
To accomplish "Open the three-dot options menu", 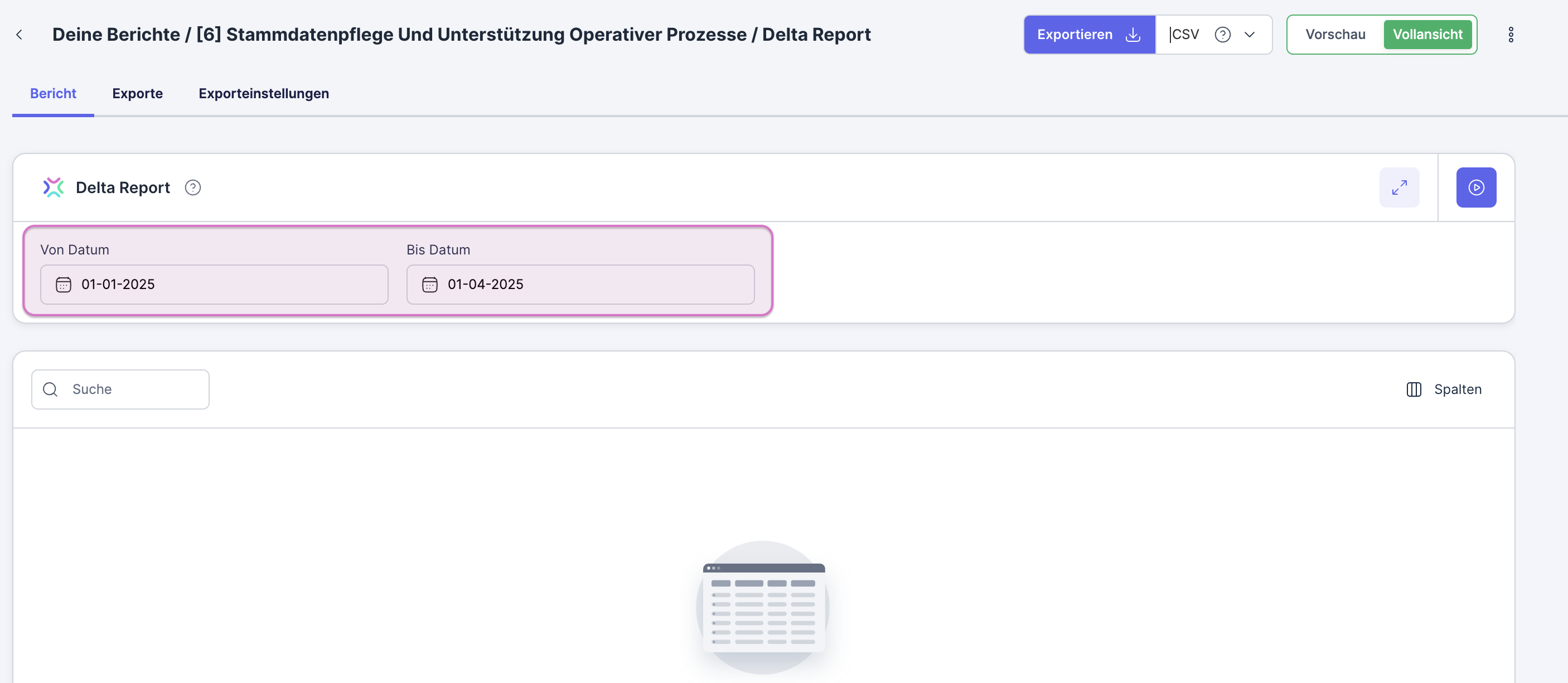I will [x=1511, y=35].
